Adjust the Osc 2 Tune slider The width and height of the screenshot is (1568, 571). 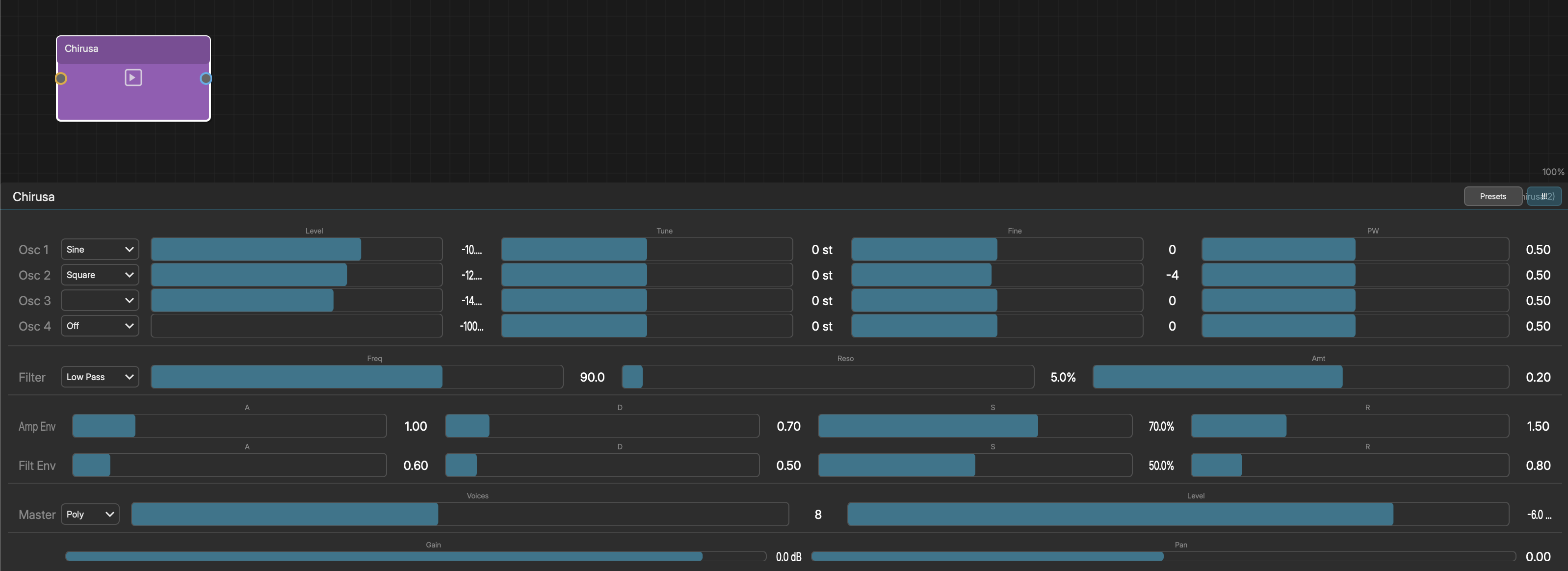coord(647,275)
